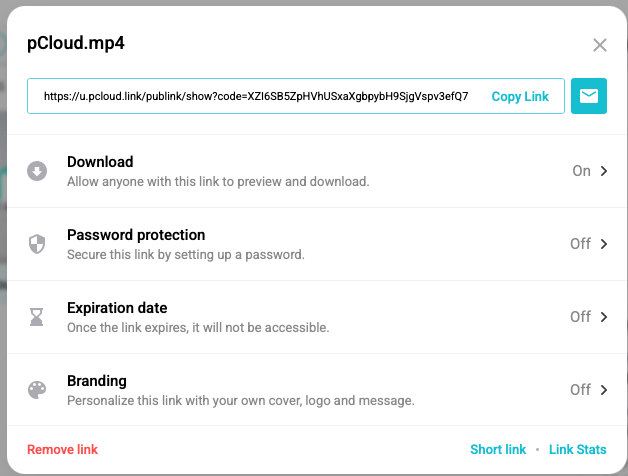Open the Branding row title
Screen dimensions: 628x476
click(x=97, y=381)
